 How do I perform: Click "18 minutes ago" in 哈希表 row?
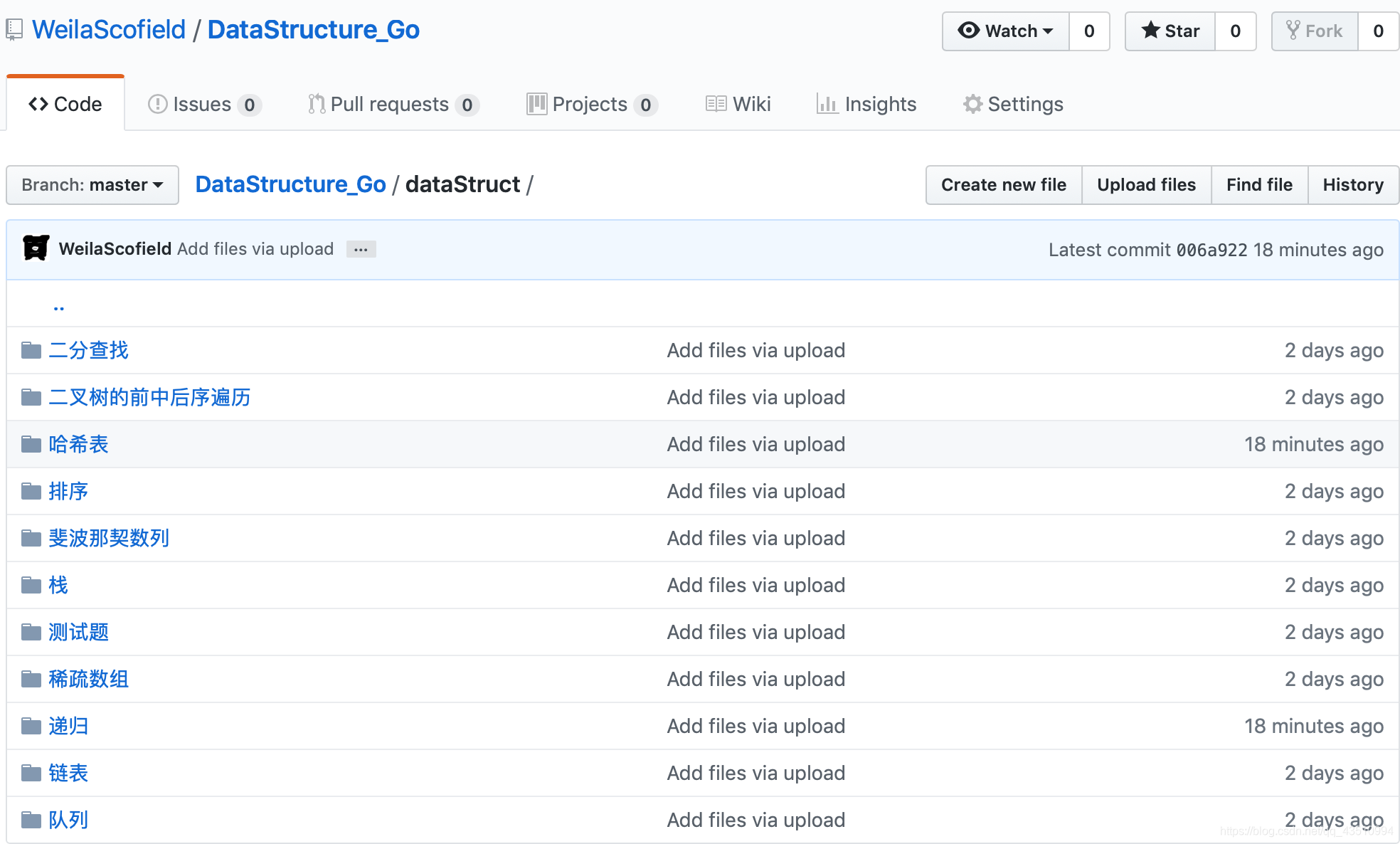[1314, 444]
